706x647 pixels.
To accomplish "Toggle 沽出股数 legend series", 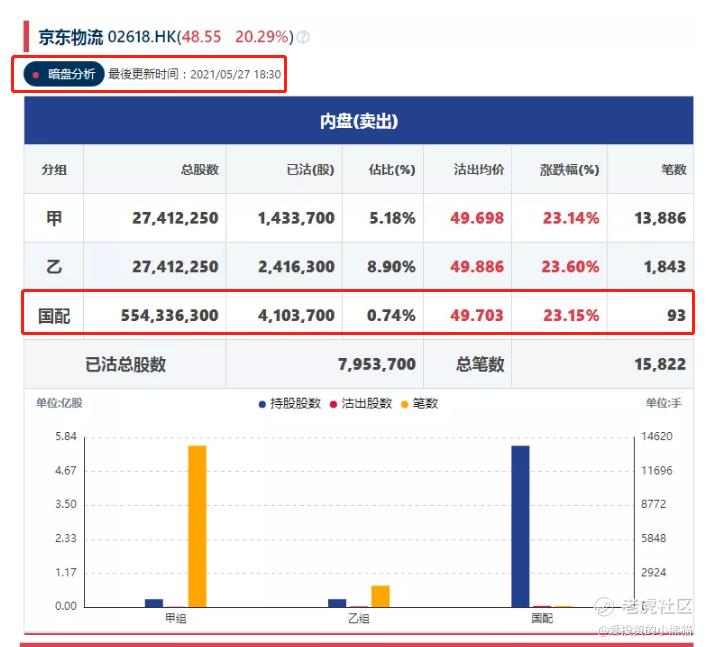I will point(361,403).
